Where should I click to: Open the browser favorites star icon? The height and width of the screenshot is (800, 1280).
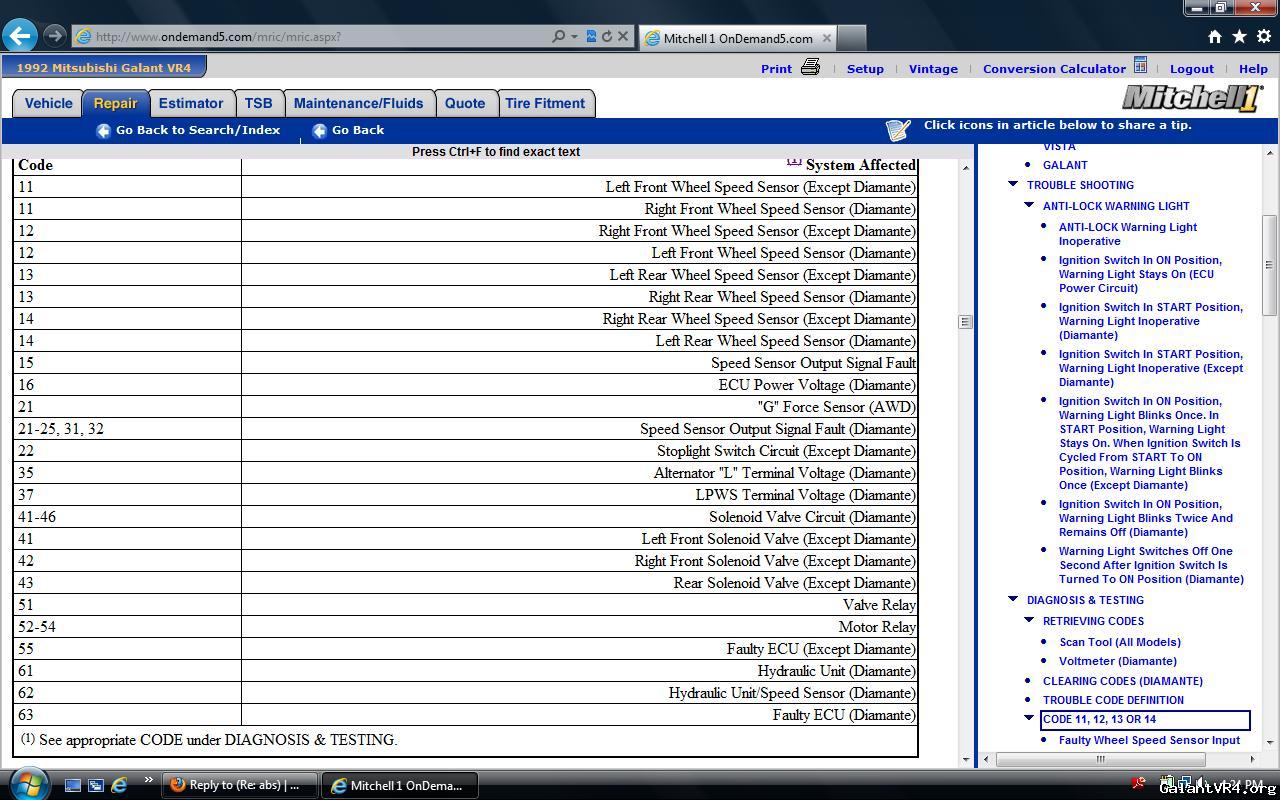coord(1239,36)
